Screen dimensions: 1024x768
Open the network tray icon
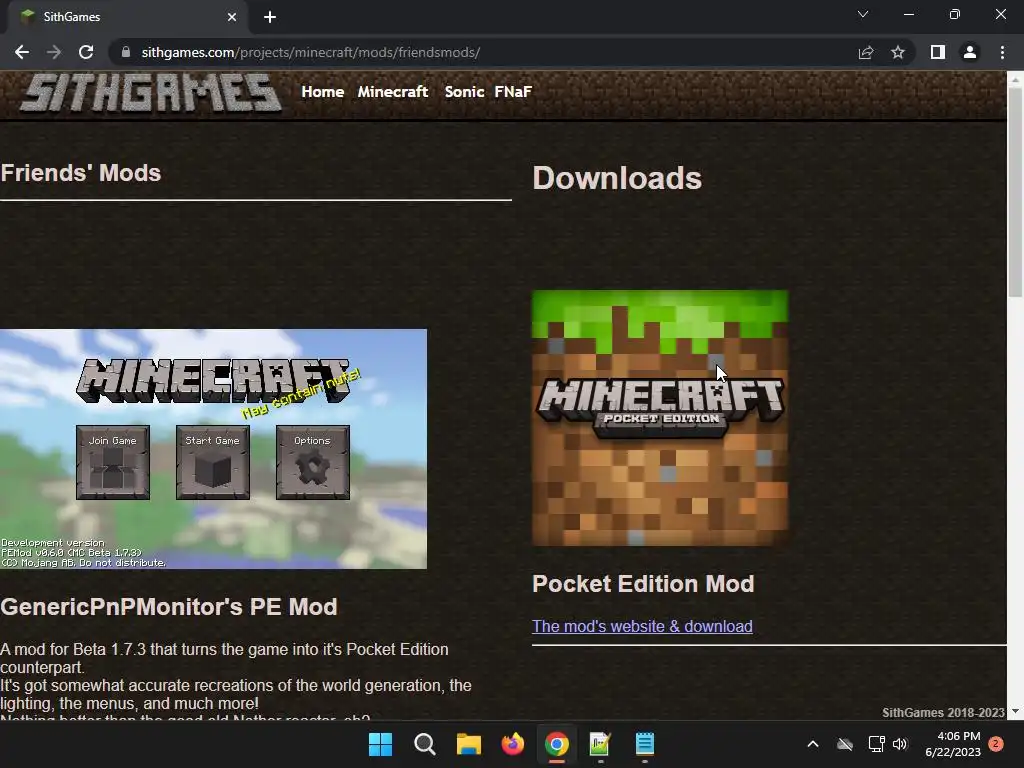876,744
